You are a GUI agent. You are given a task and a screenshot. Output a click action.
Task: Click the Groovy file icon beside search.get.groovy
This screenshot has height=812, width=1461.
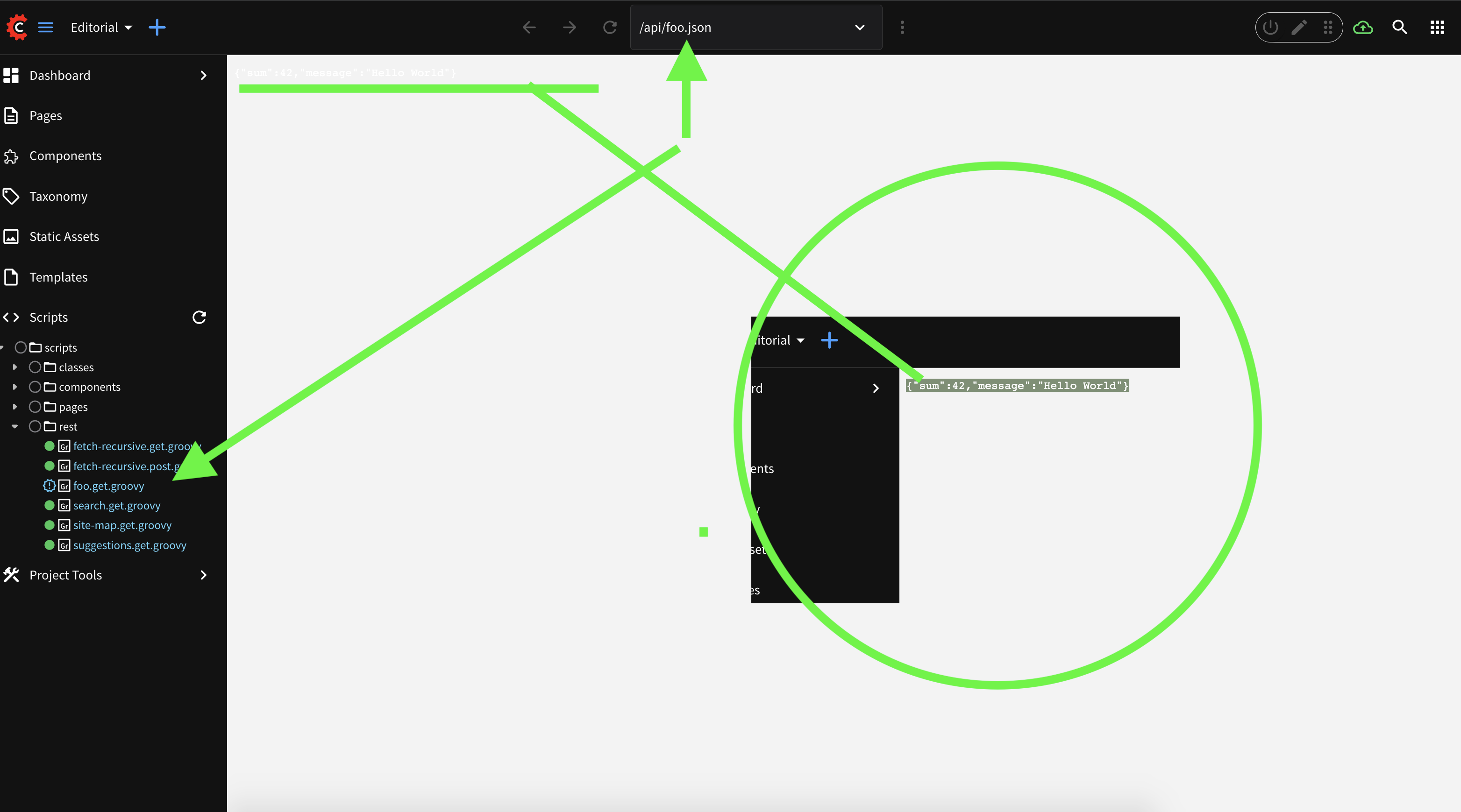pyautogui.click(x=64, y=505)
